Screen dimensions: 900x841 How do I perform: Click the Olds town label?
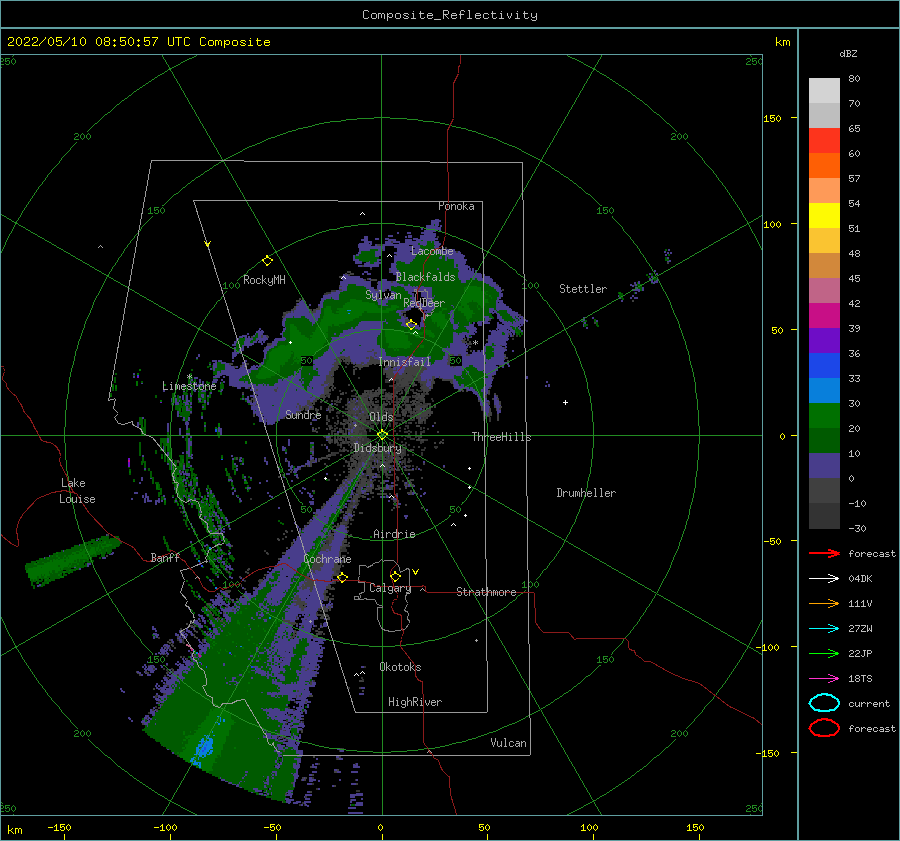pyautogui.click(x=381, y=417)
